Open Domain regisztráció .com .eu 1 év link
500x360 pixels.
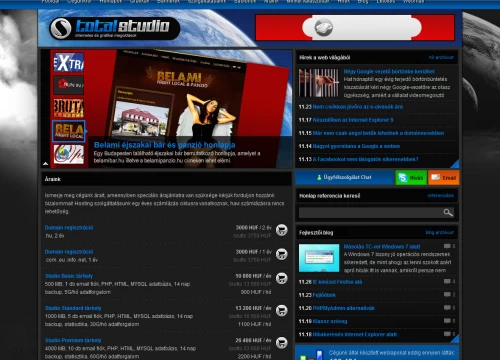pos(69,252)
